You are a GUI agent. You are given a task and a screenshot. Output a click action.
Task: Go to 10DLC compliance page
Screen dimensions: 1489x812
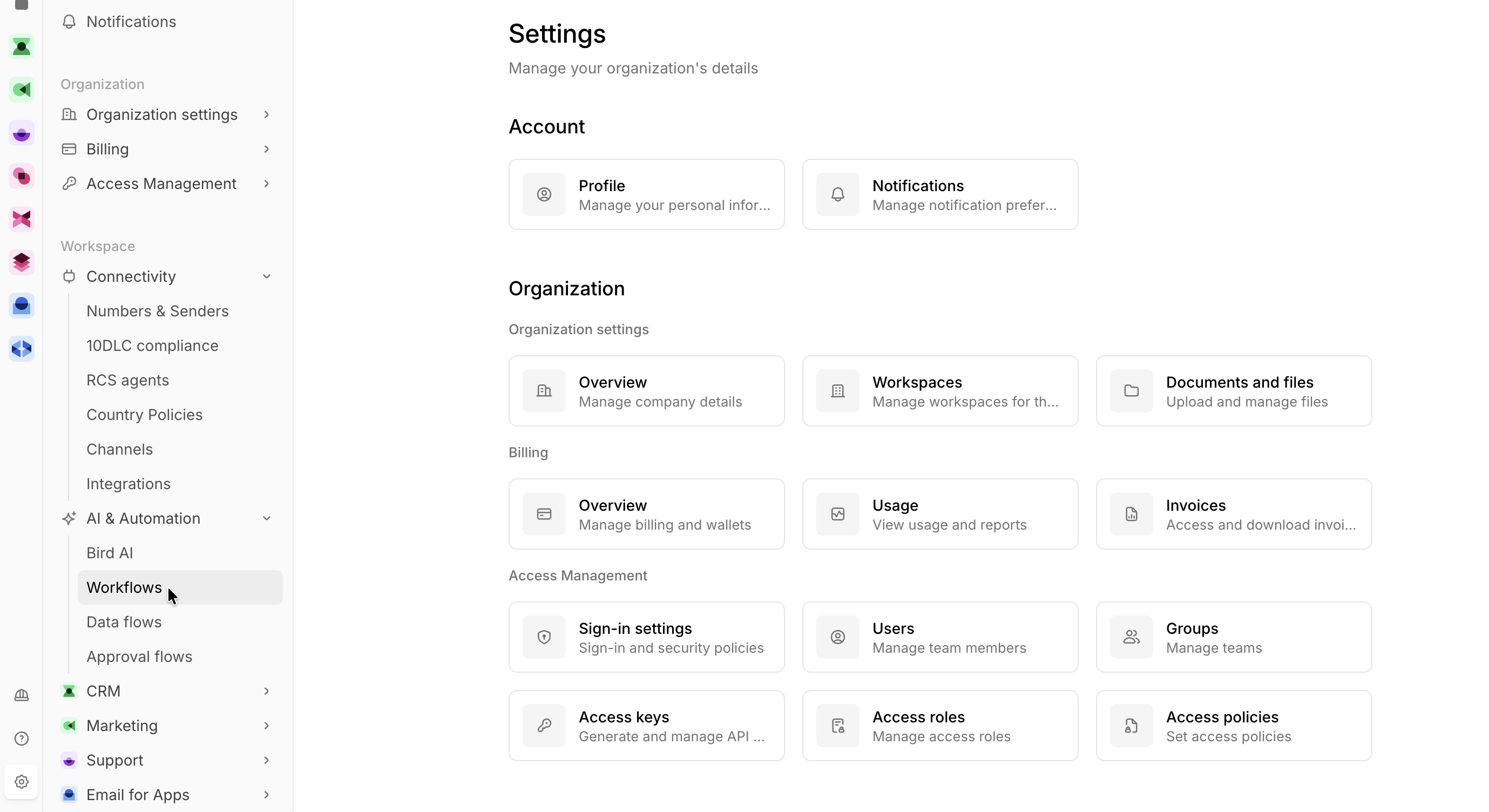coord(152,346)
